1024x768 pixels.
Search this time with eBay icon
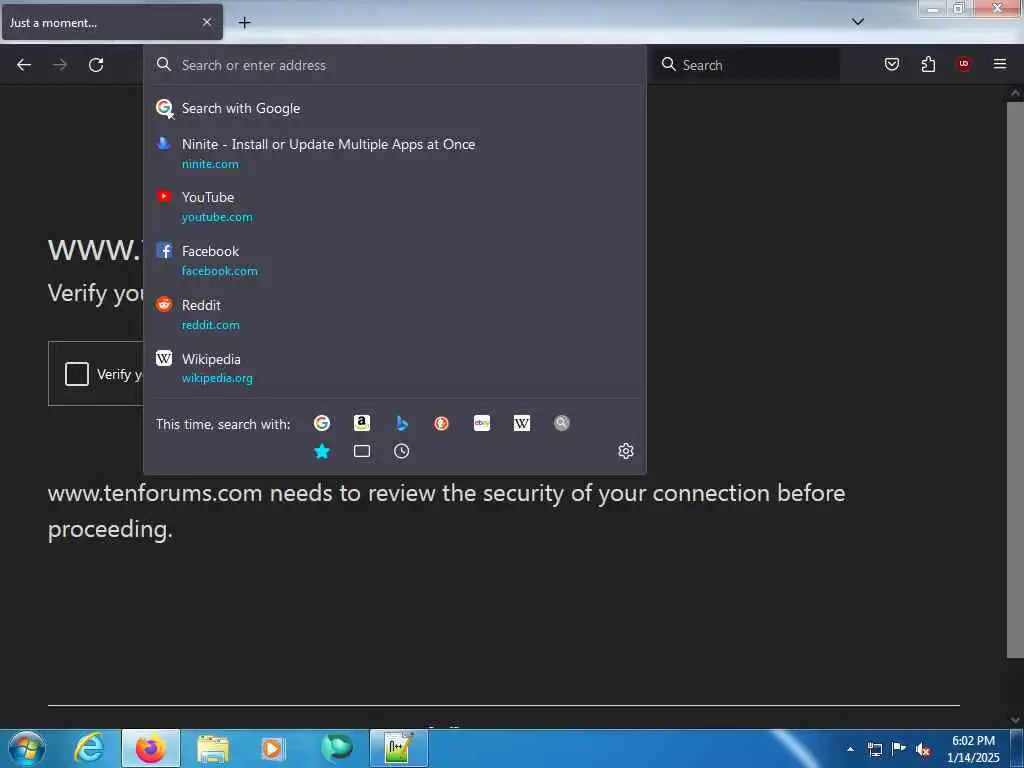point(482,423)
